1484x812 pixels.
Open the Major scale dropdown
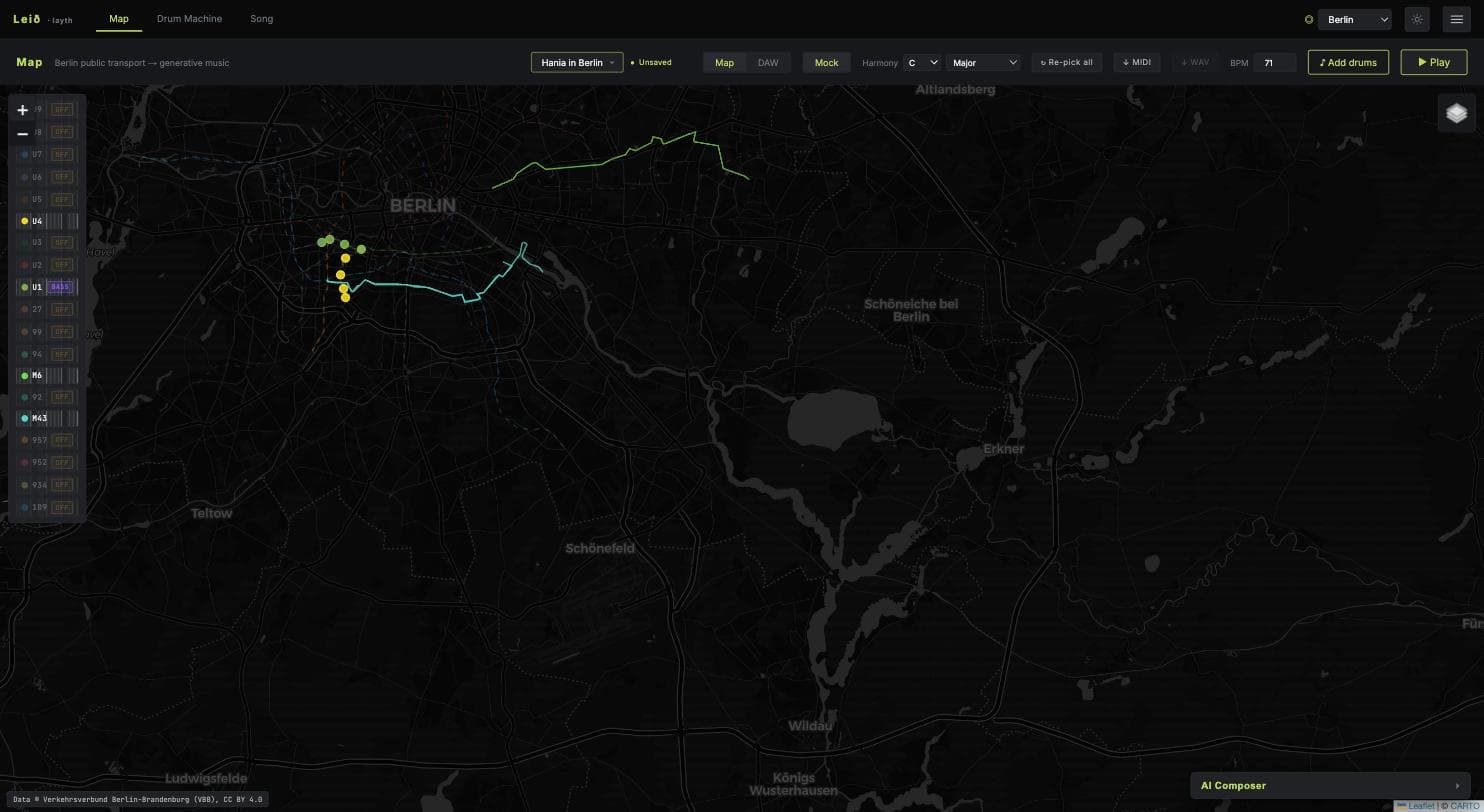[983, 62]
